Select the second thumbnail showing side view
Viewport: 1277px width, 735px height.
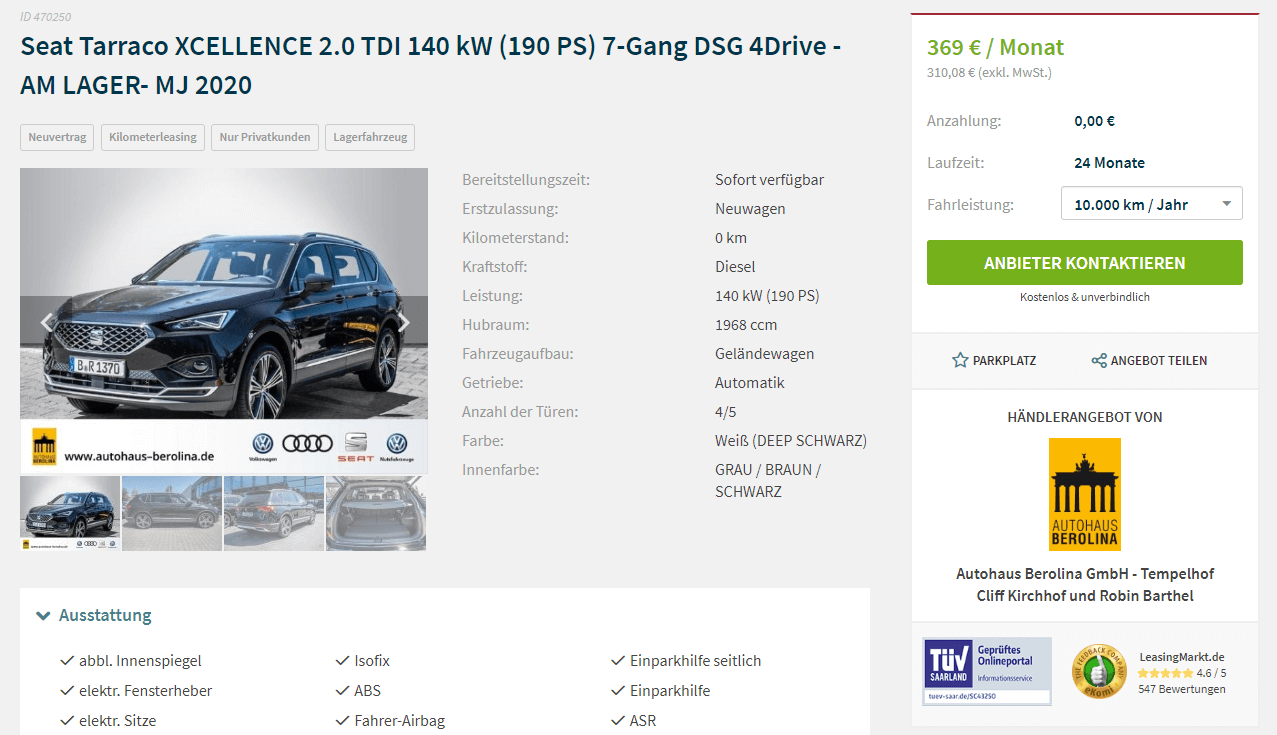(172, 513)
